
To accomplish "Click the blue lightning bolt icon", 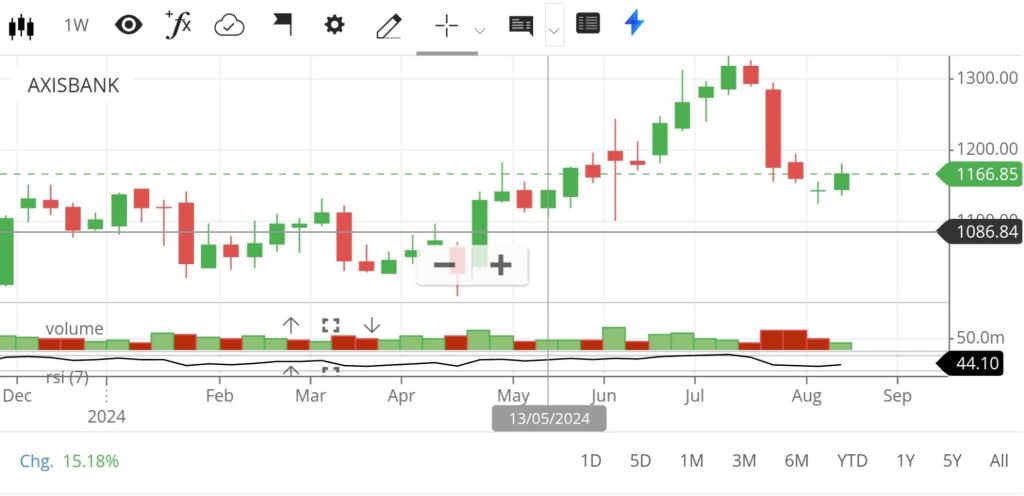I will coord(634,23).
